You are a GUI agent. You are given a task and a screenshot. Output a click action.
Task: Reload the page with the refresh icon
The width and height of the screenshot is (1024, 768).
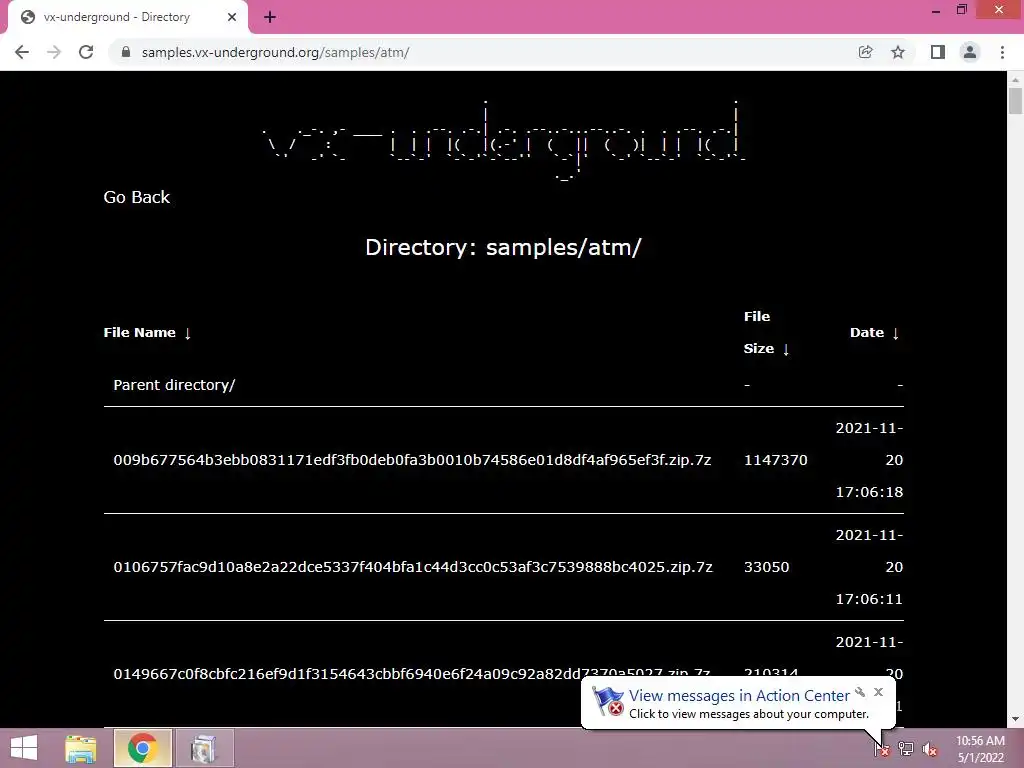86,52
